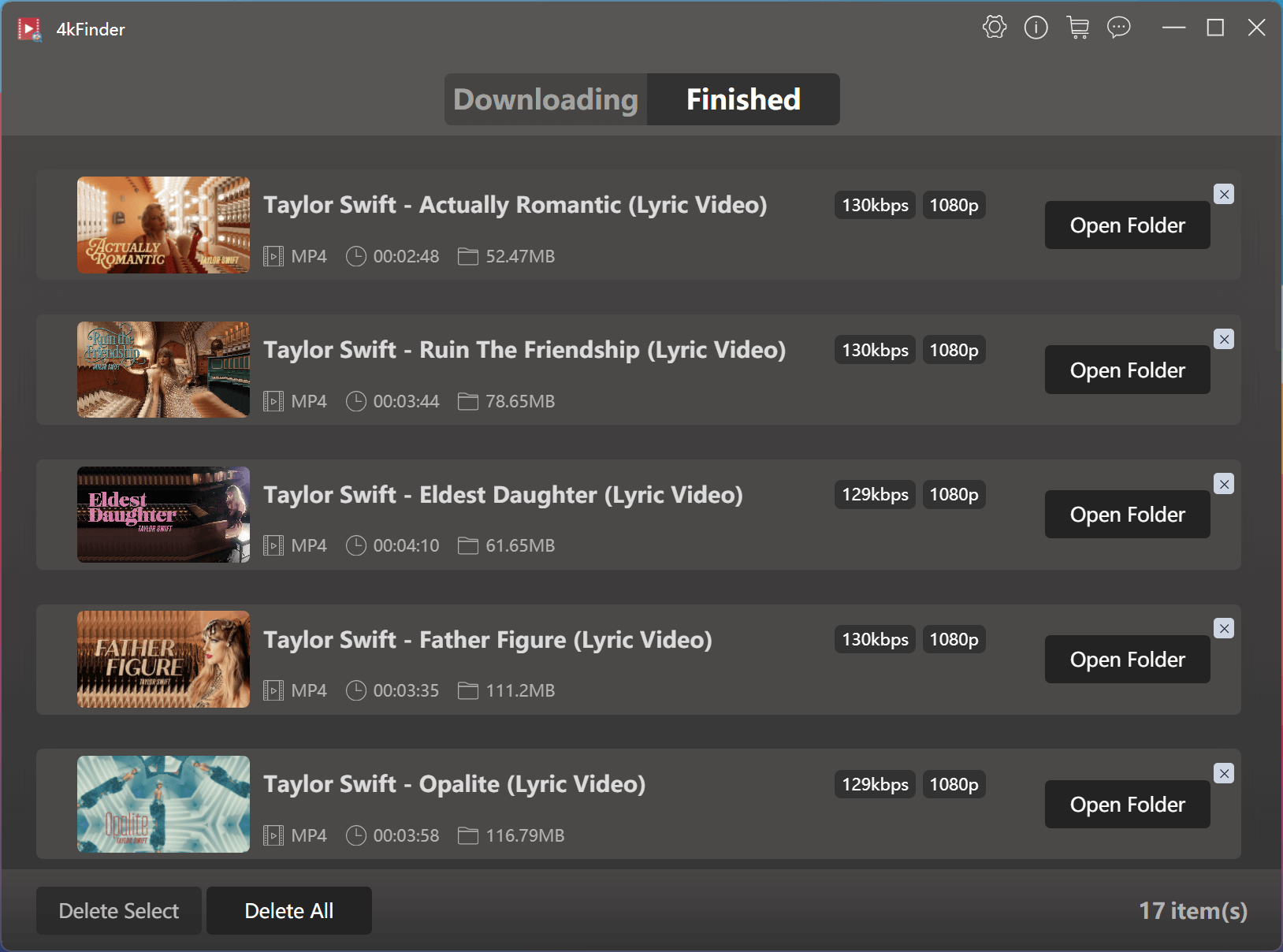Click the Ruin The Friendship thumbnail
1283x952 pixels.
[x=163, y=370]
